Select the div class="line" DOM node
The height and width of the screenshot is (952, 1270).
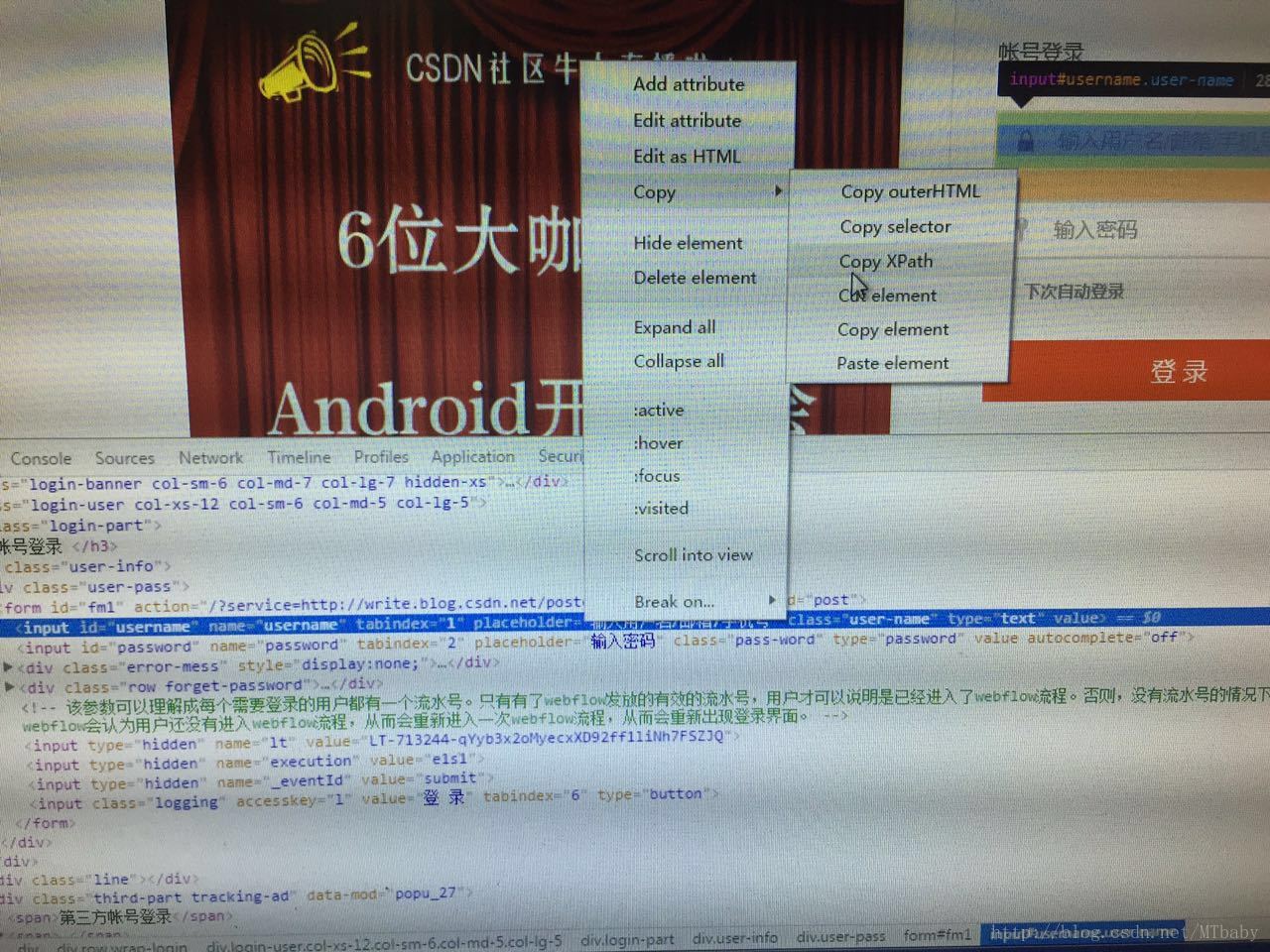coord(99,879)
